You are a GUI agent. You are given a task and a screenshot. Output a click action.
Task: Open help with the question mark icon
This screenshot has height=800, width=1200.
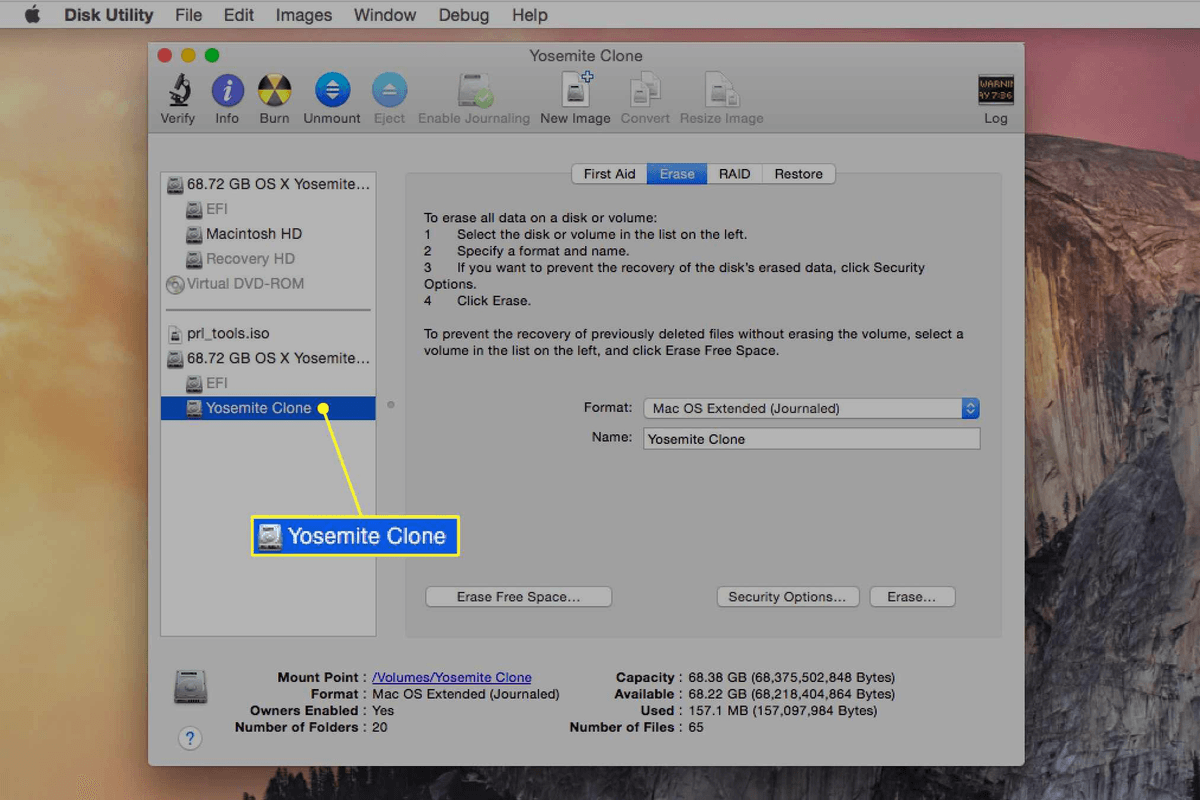point(190,738)
